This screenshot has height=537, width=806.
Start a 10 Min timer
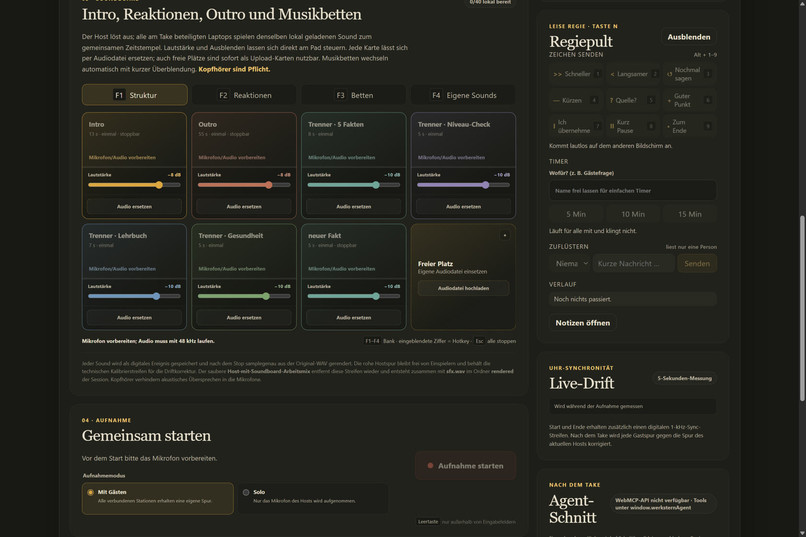click(x=633, y=214)
